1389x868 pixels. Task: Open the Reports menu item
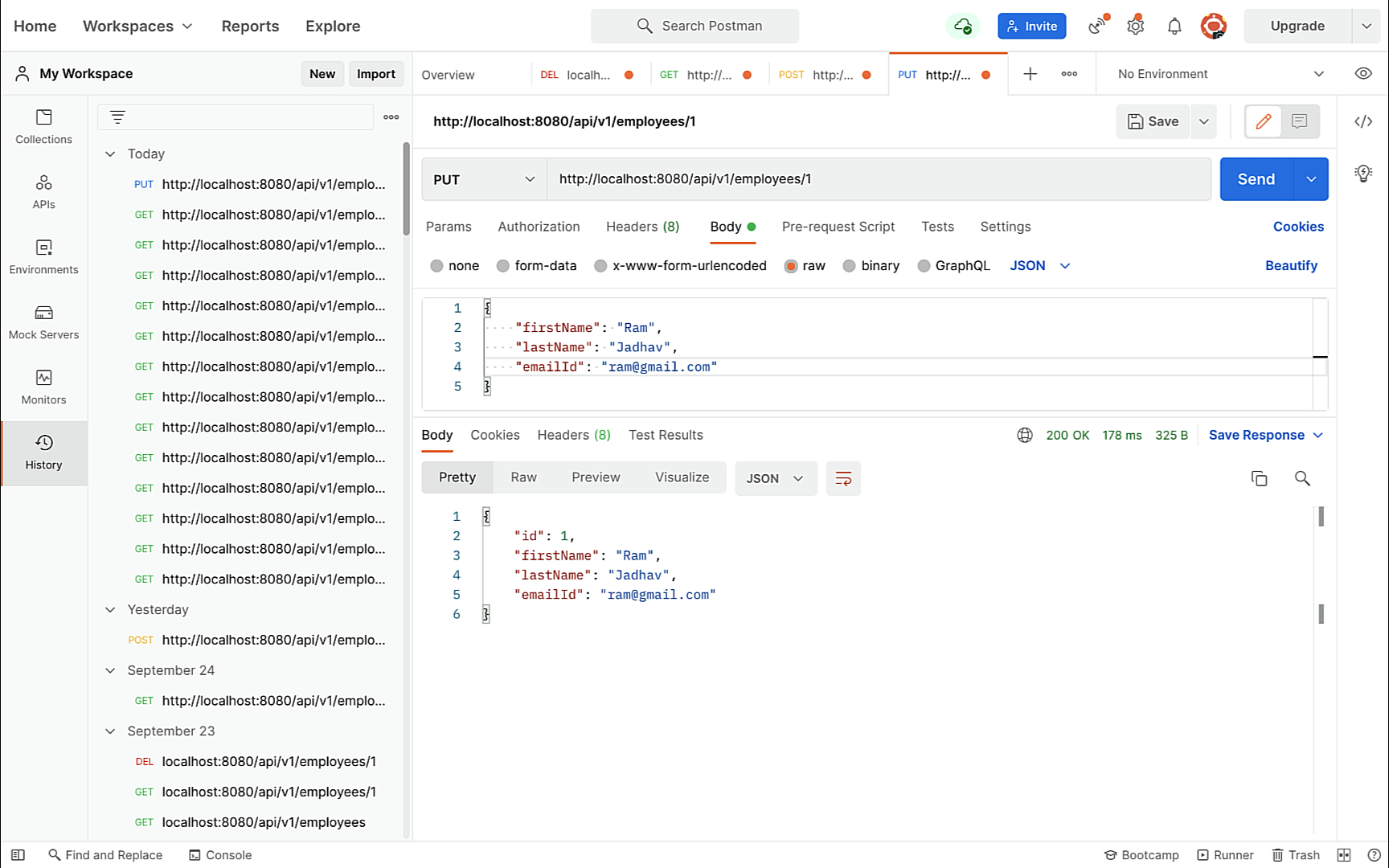point(250,26)
